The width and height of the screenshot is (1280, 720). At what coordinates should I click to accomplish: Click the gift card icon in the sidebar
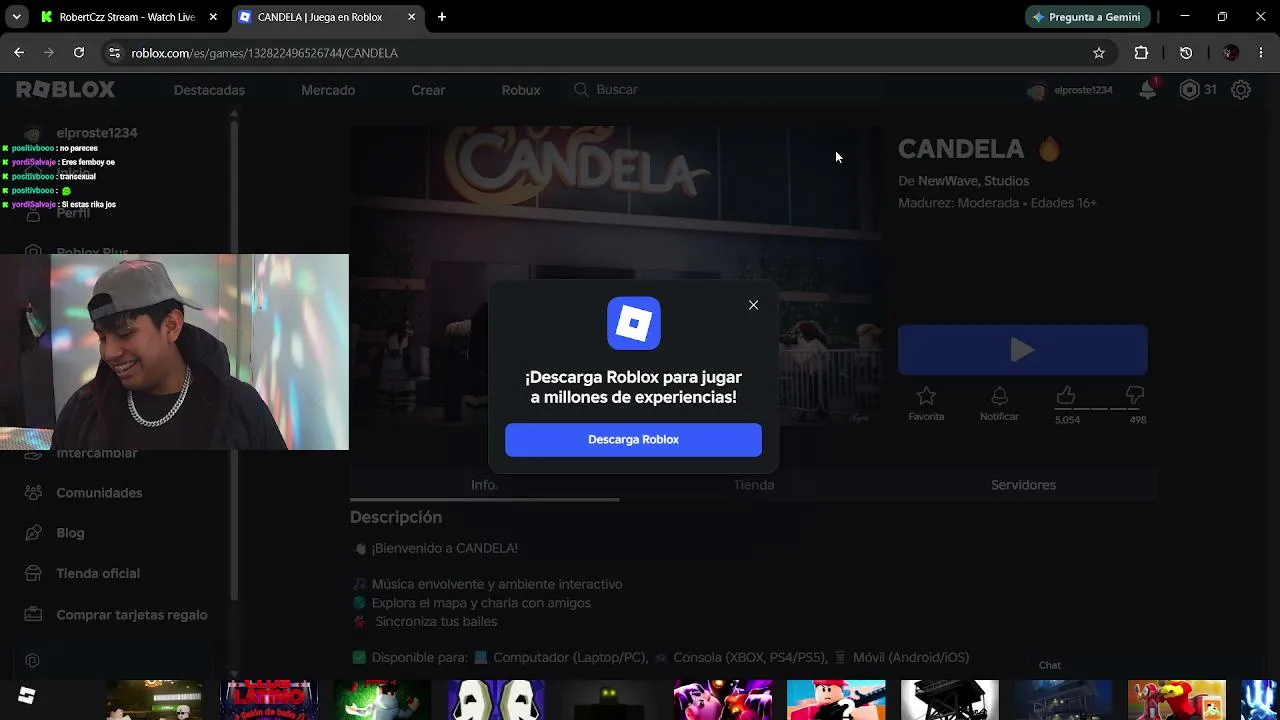coord(33,615)
